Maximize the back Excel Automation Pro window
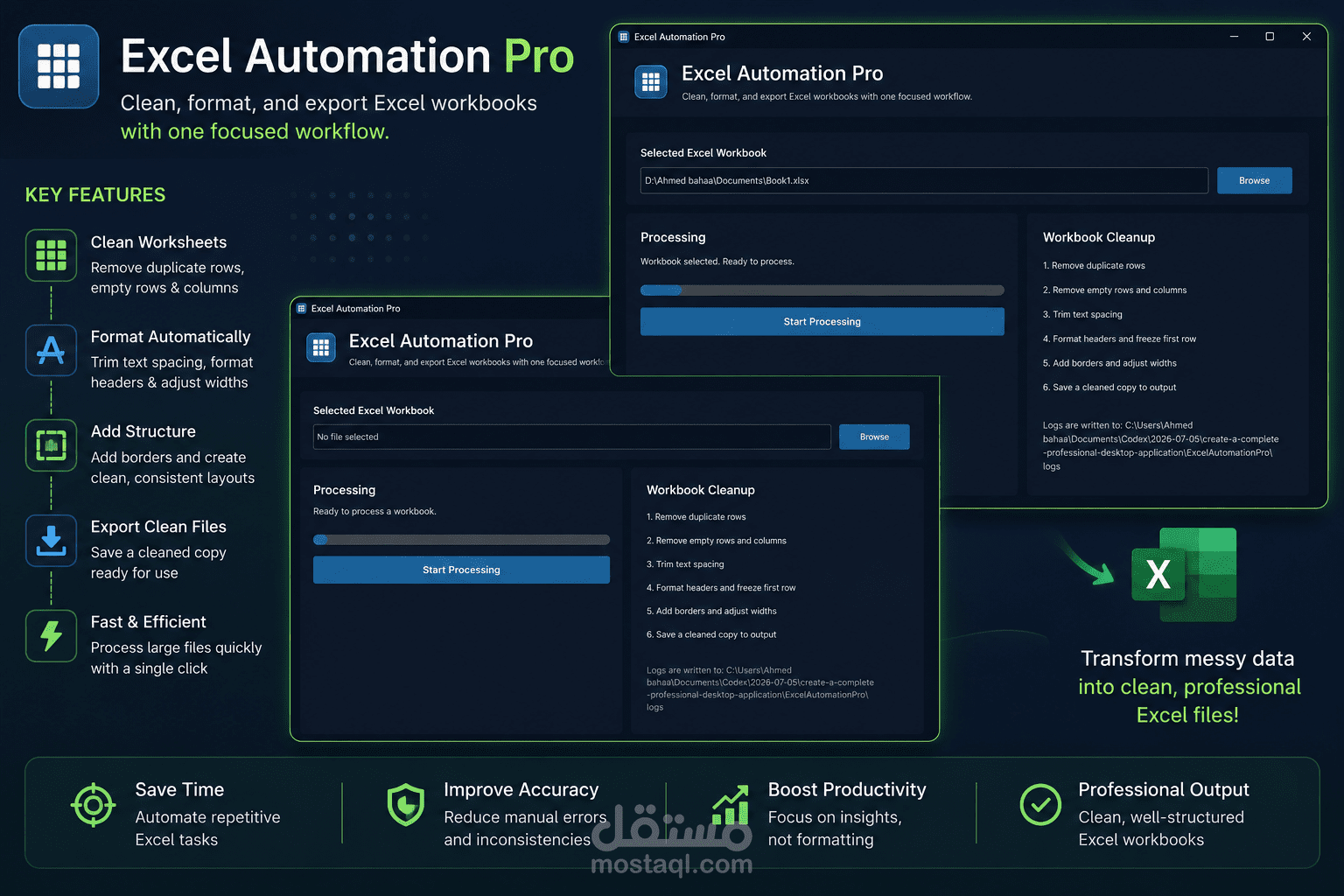This screenshot has height=896, width=1344. tap(1270, 37)
